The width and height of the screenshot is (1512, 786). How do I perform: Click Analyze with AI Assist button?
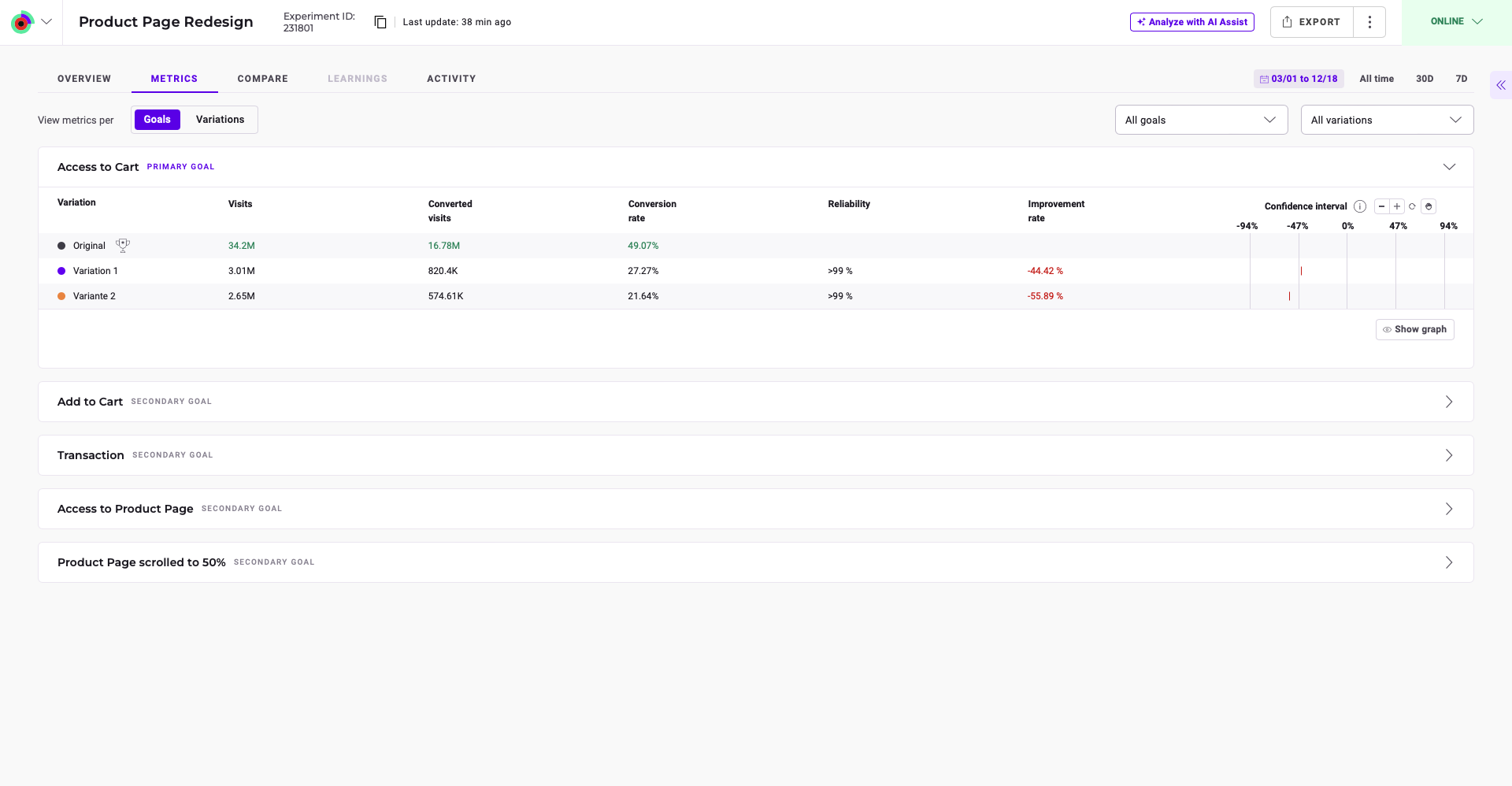tap(1191, 22)
